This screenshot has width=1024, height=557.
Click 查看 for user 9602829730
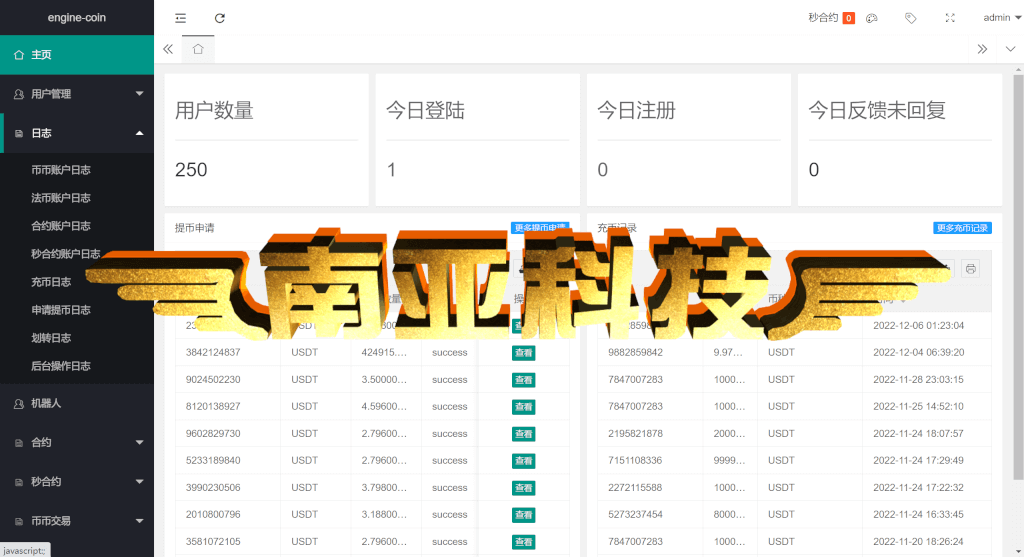pos(523,434)
